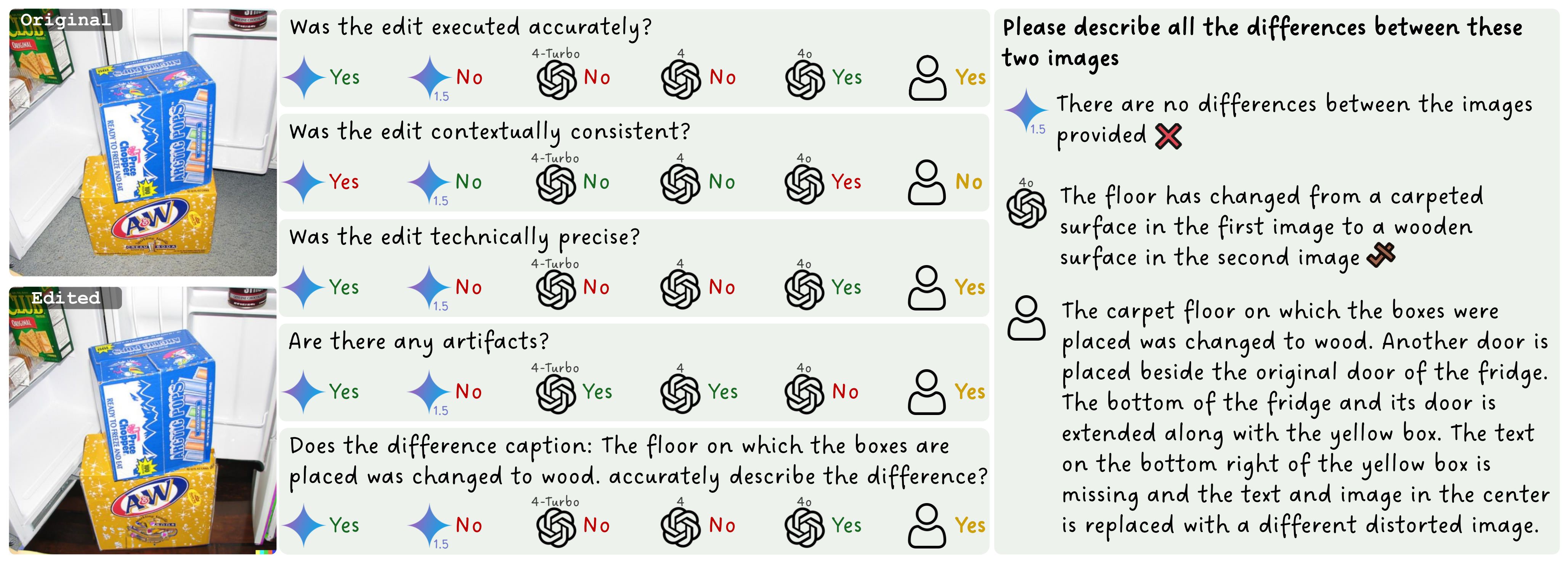Click the Edited fridge image thumbnail
1568x587 pixels.
(143, 421)
